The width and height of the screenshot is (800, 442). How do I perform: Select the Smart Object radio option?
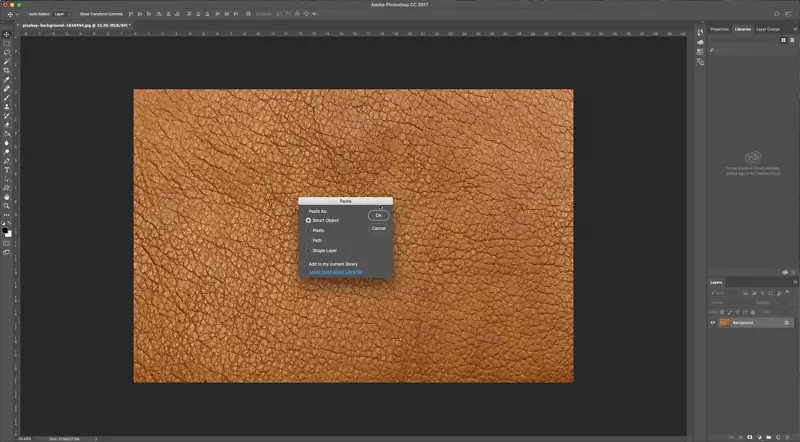(308, 220)
